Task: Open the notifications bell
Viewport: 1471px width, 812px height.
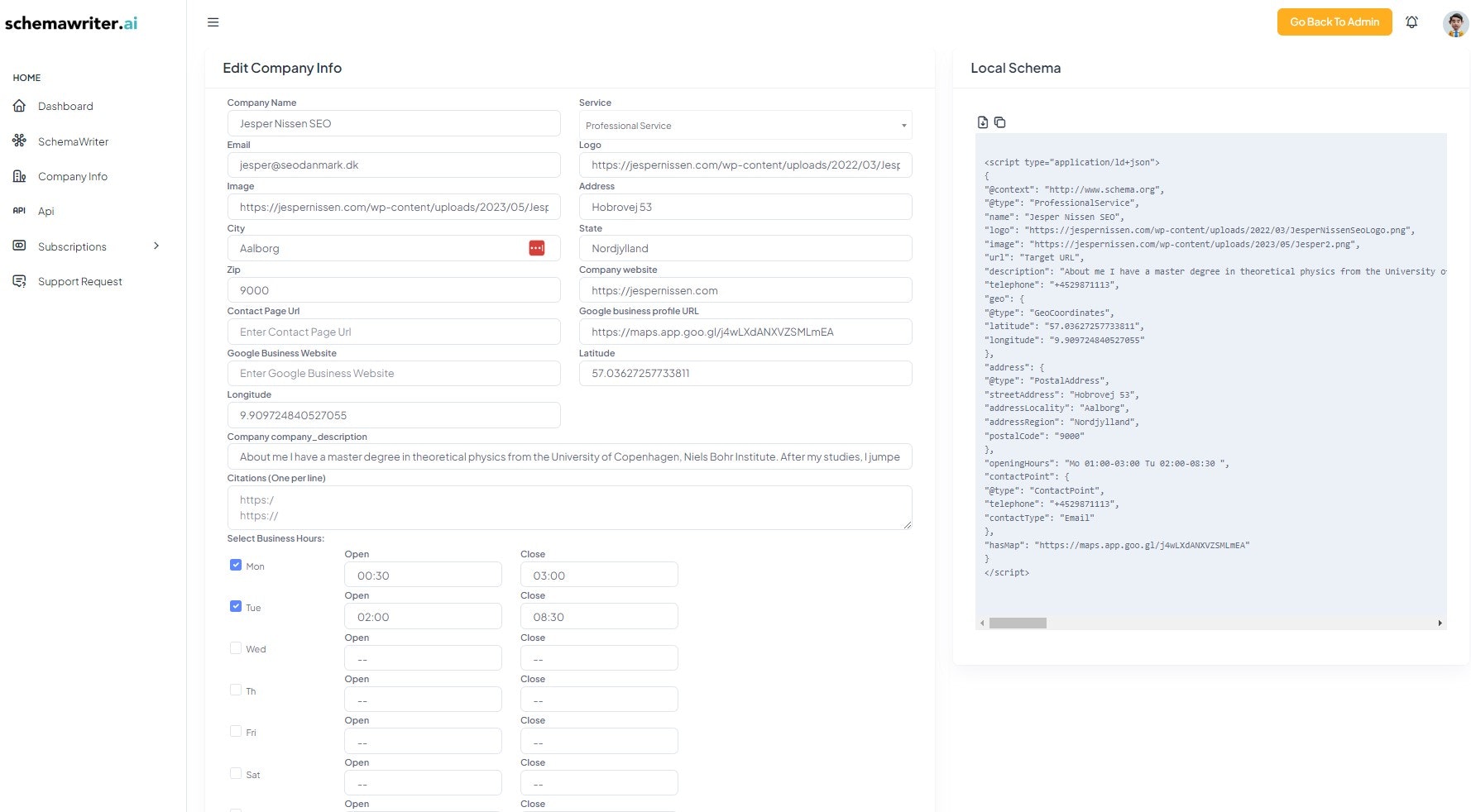Action: pos(1411,22)
